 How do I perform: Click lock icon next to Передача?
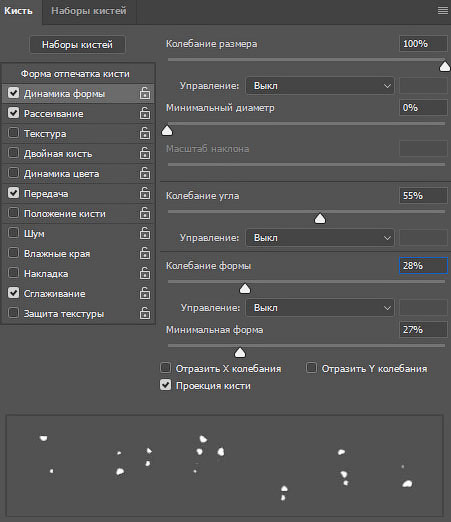coord(145,194)
